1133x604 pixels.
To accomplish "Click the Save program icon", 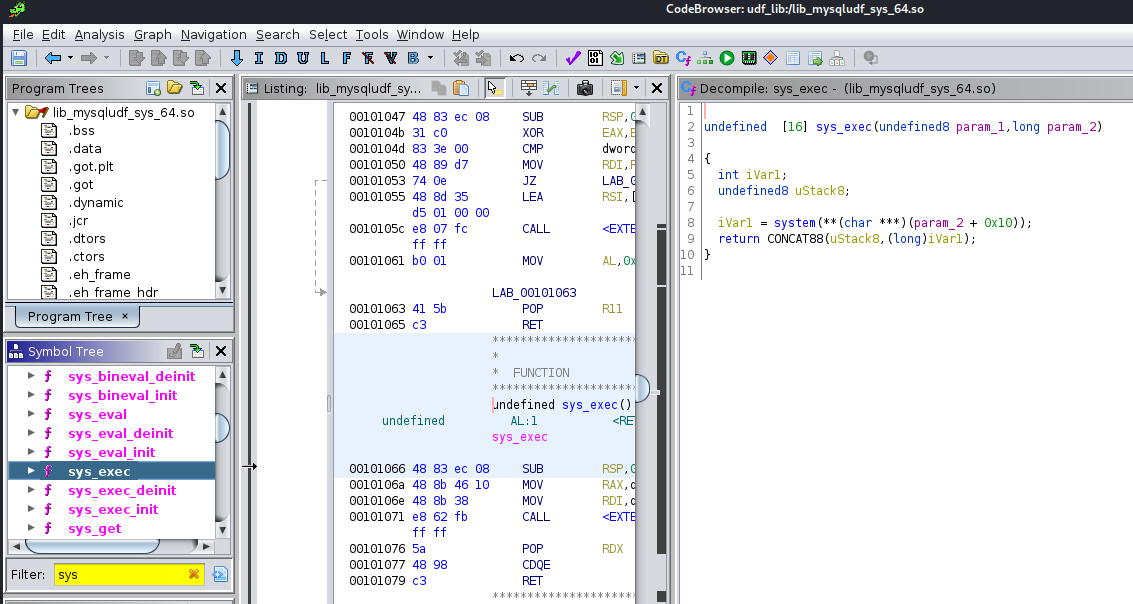I will point(18,58).
